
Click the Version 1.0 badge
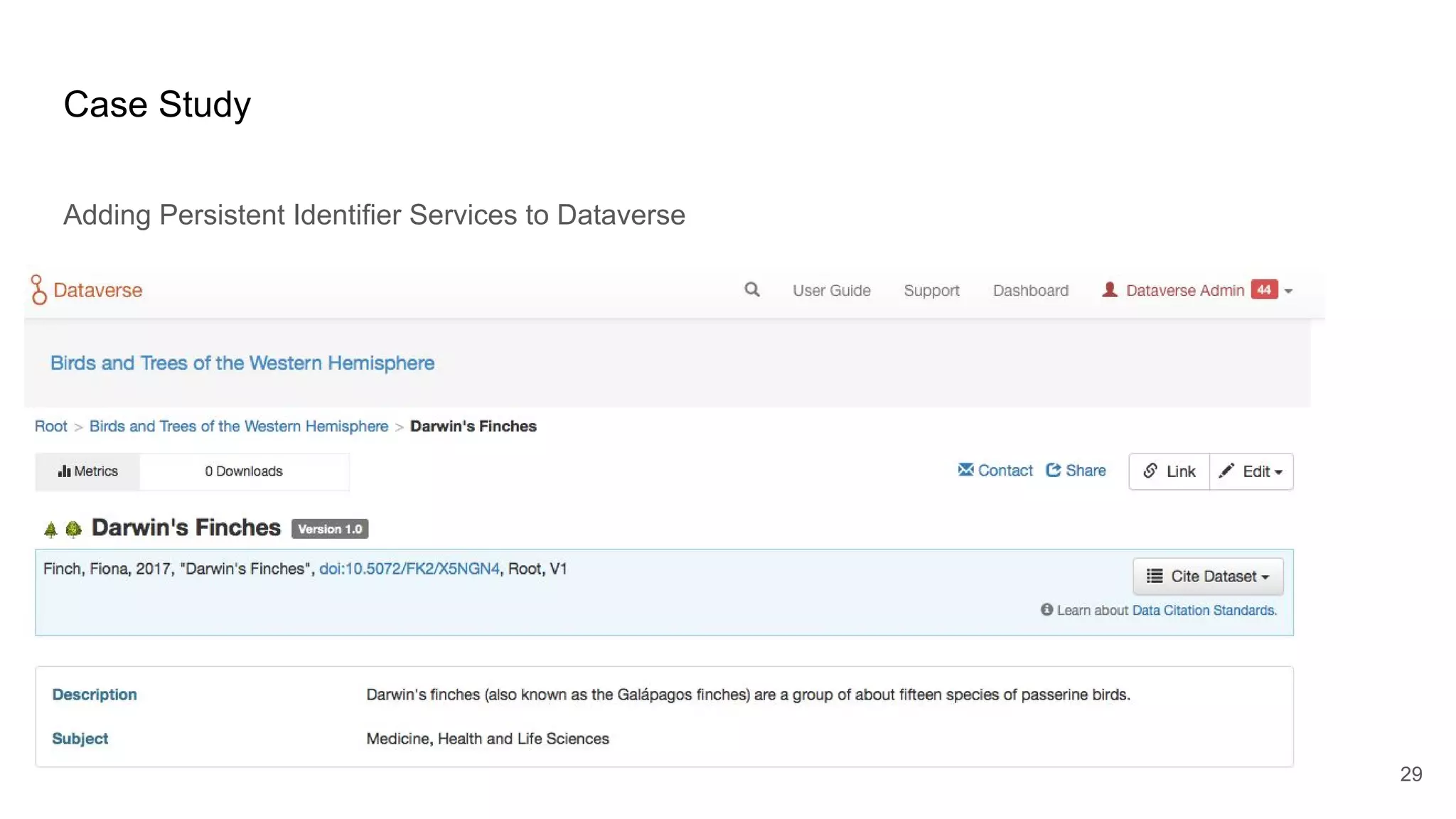[330, 529]
